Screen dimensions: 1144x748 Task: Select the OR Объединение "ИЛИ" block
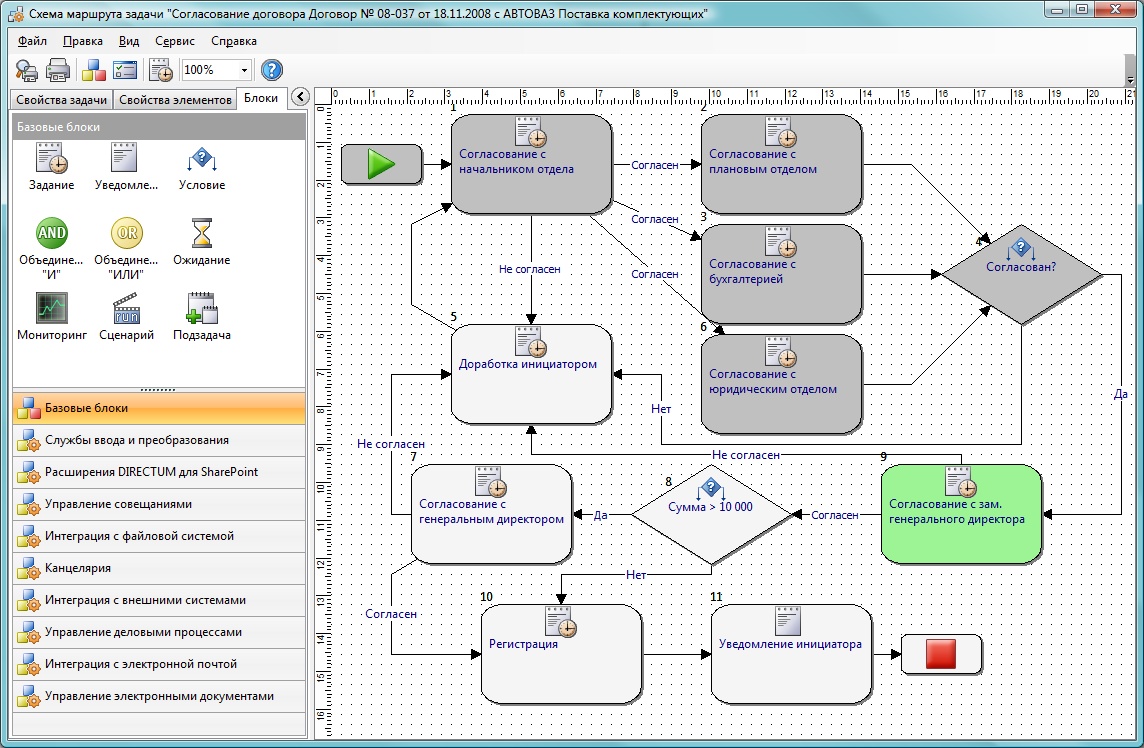127,233
